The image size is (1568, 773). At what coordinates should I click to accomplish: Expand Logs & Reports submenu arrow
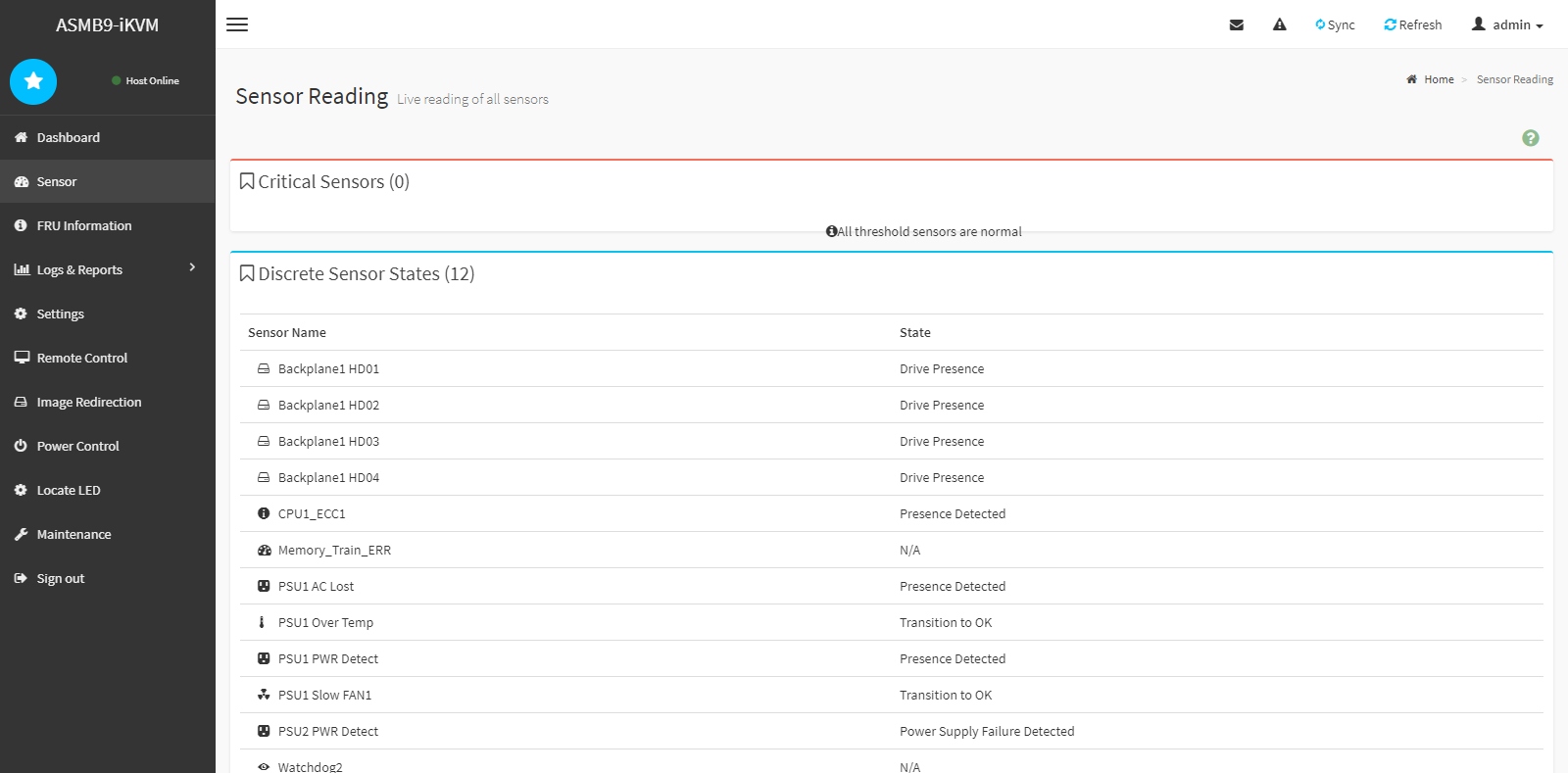192,267
